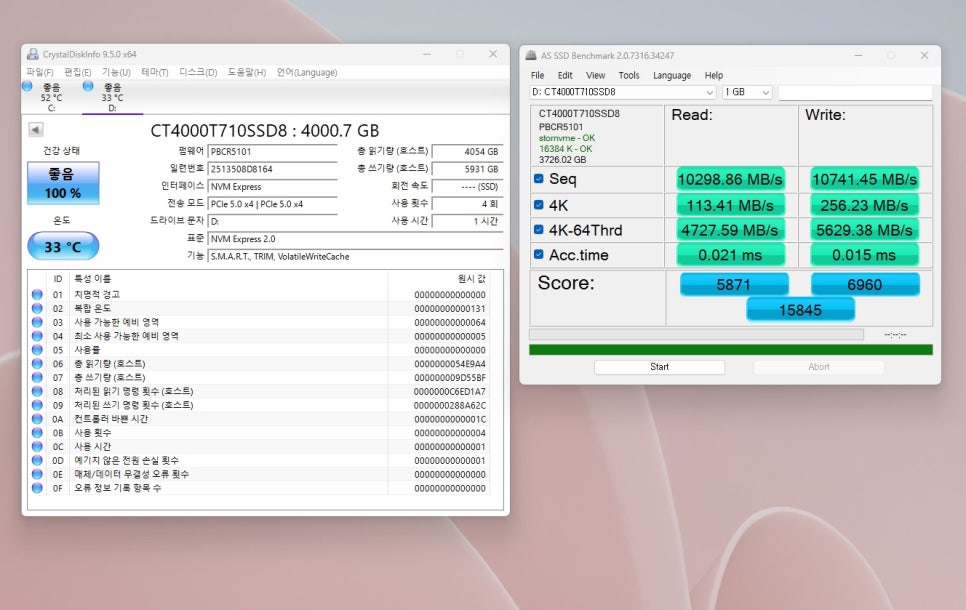Click the 33 °C temperature button
This screenshot has height=610, width=966.
click(x=63, y=246)
